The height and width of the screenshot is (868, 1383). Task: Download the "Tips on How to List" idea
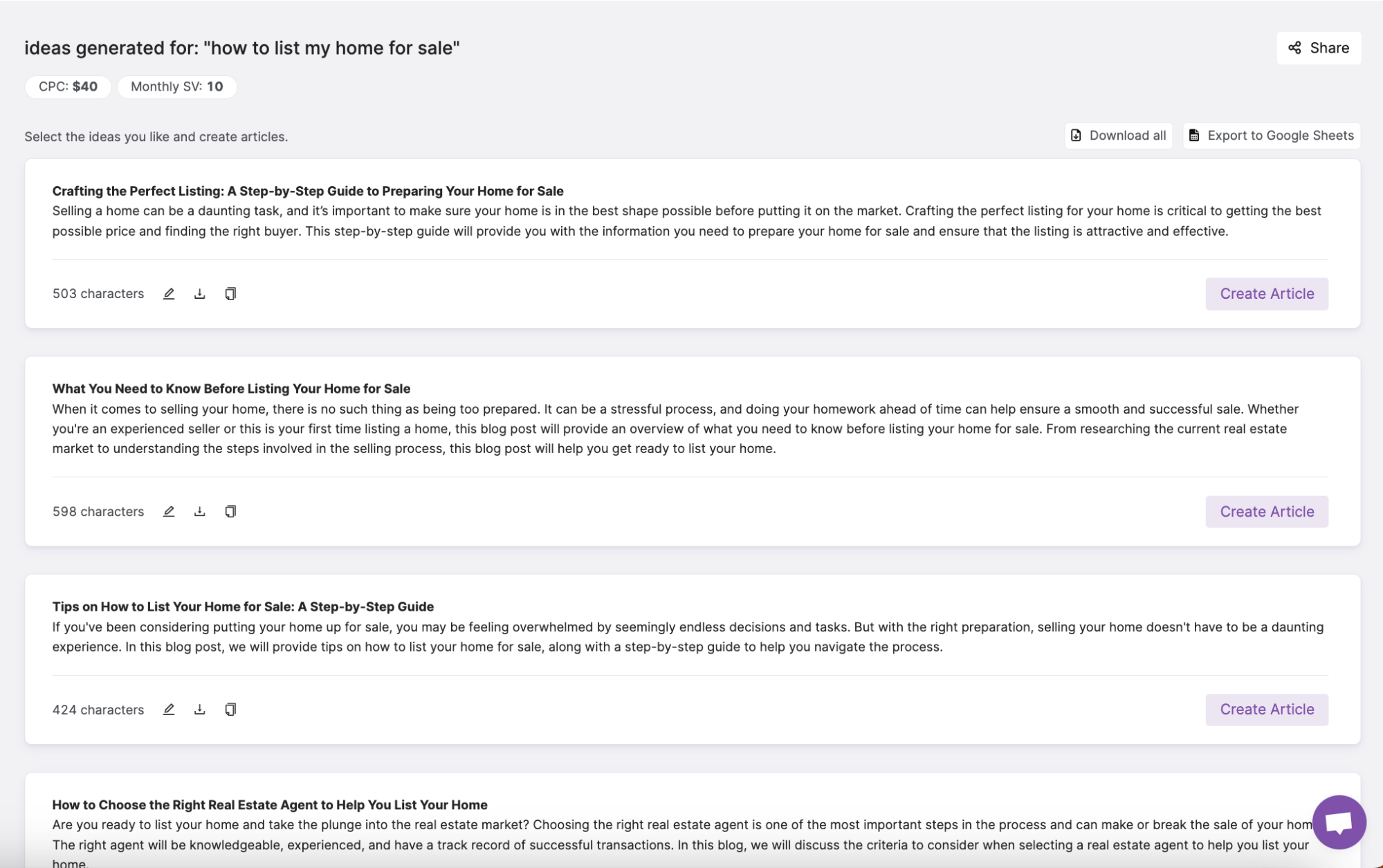[x=200, y=709]
